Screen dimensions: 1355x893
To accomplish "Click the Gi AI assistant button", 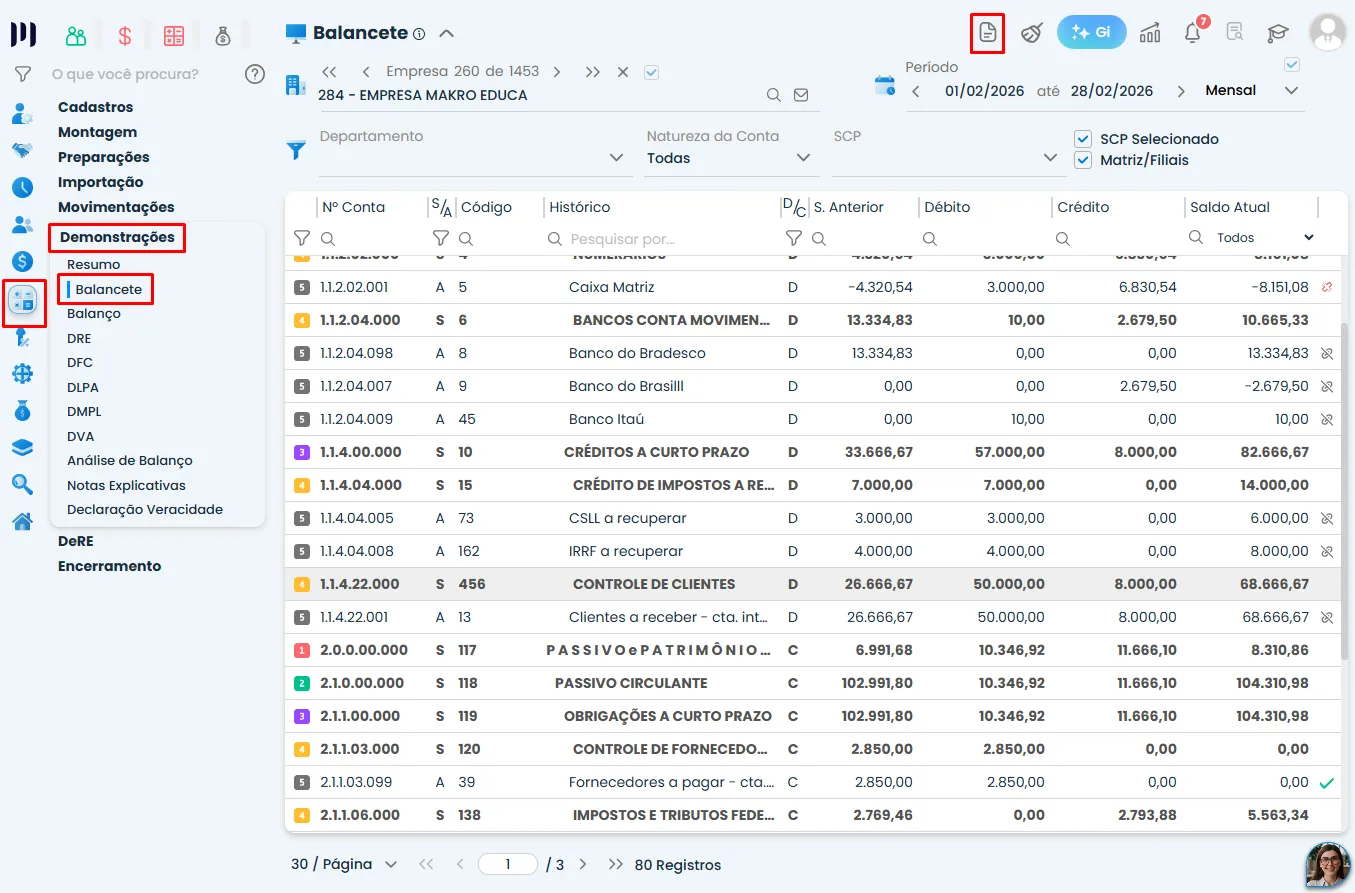I will tap(1091, 32).
